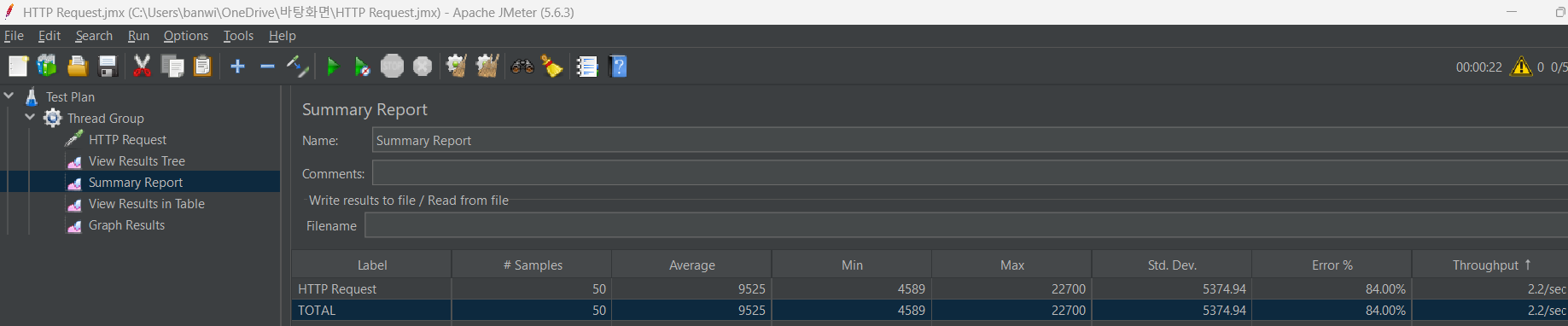
Task: Click the scissors Cut icon
Action: (x=142, y=67)
